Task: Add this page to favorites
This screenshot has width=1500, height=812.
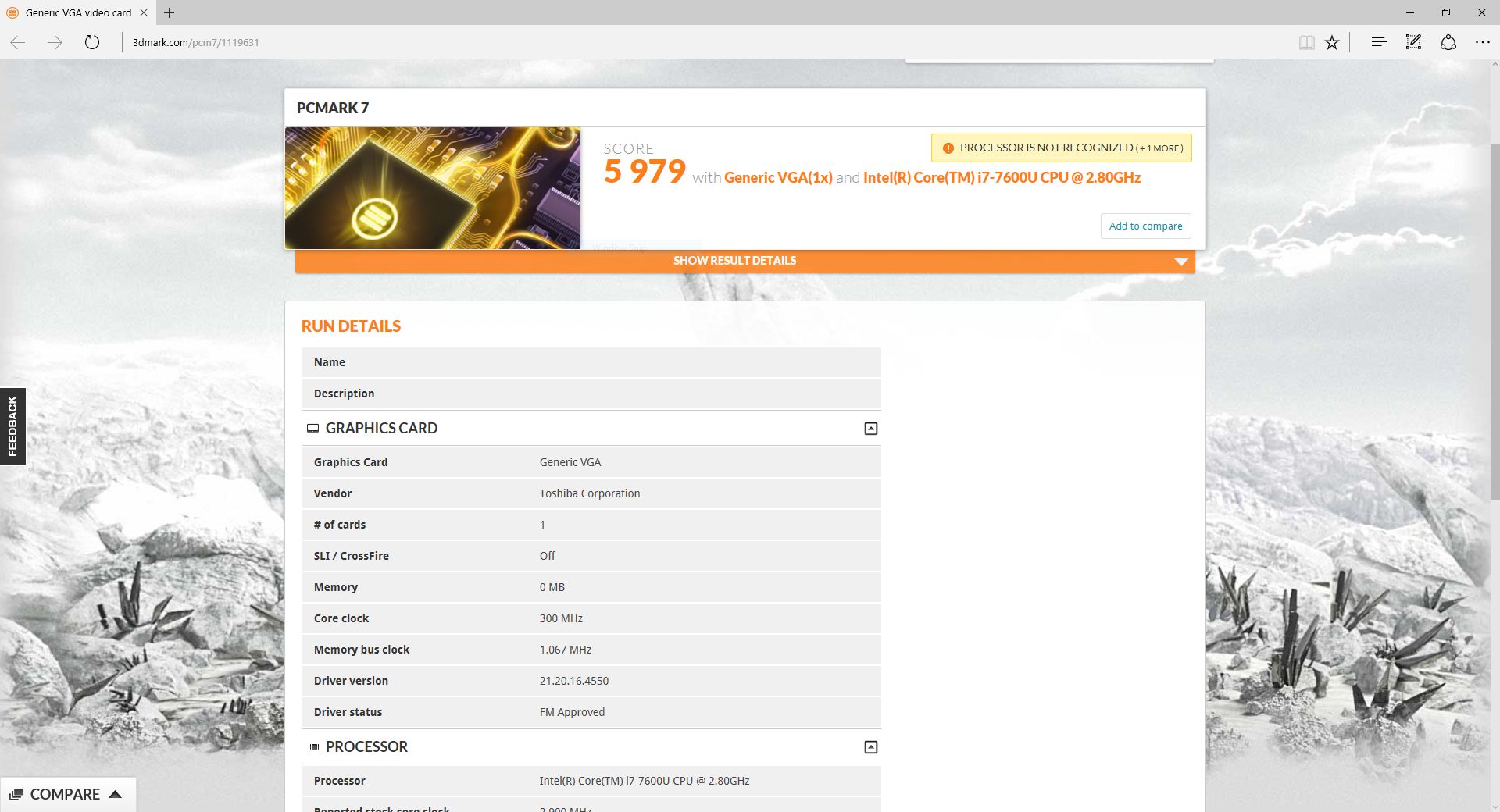Action: [x=1332, y=42]
